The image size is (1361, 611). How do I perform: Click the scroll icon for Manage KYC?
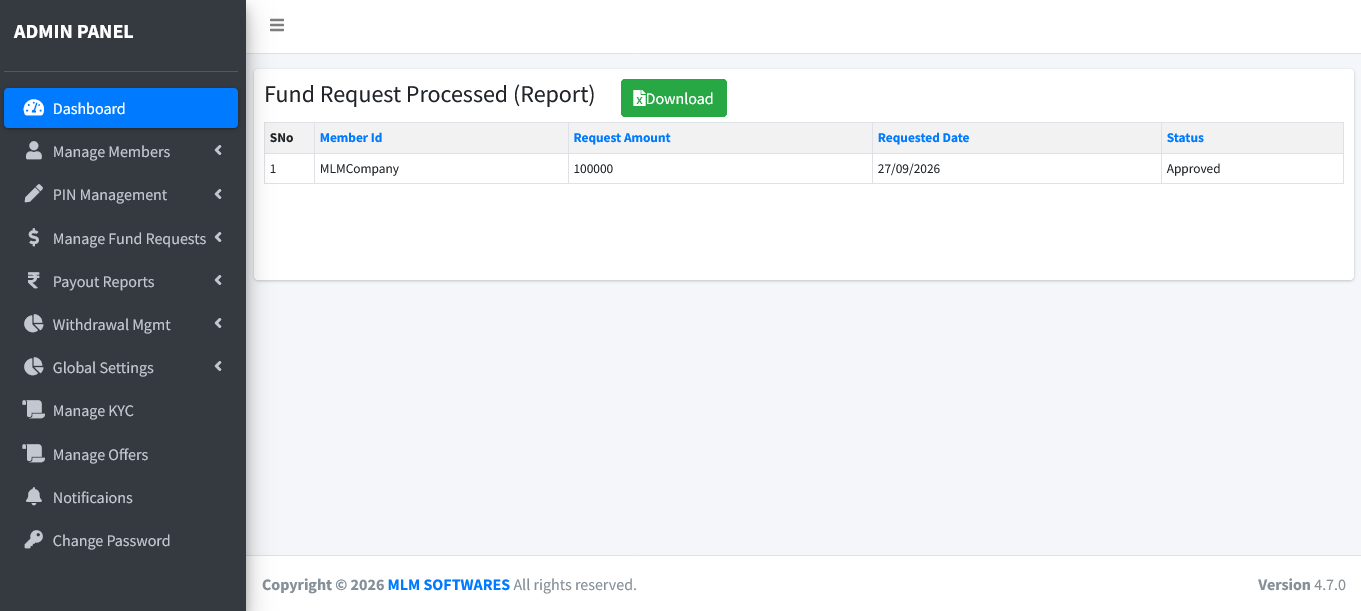(x=34, y=410)
